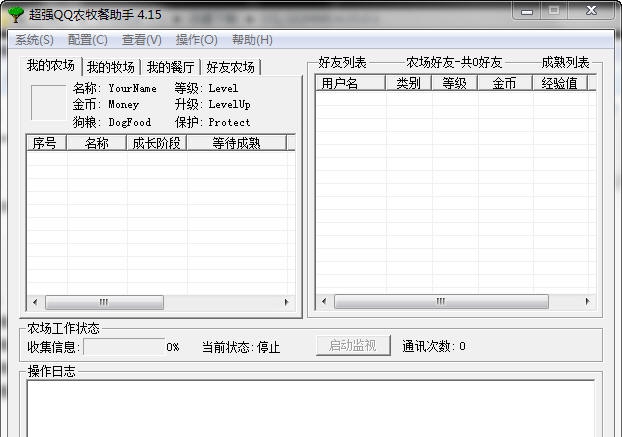The image size is (622, 437).
Task: Click the DogFood value
Action: [x=130, y=122]
